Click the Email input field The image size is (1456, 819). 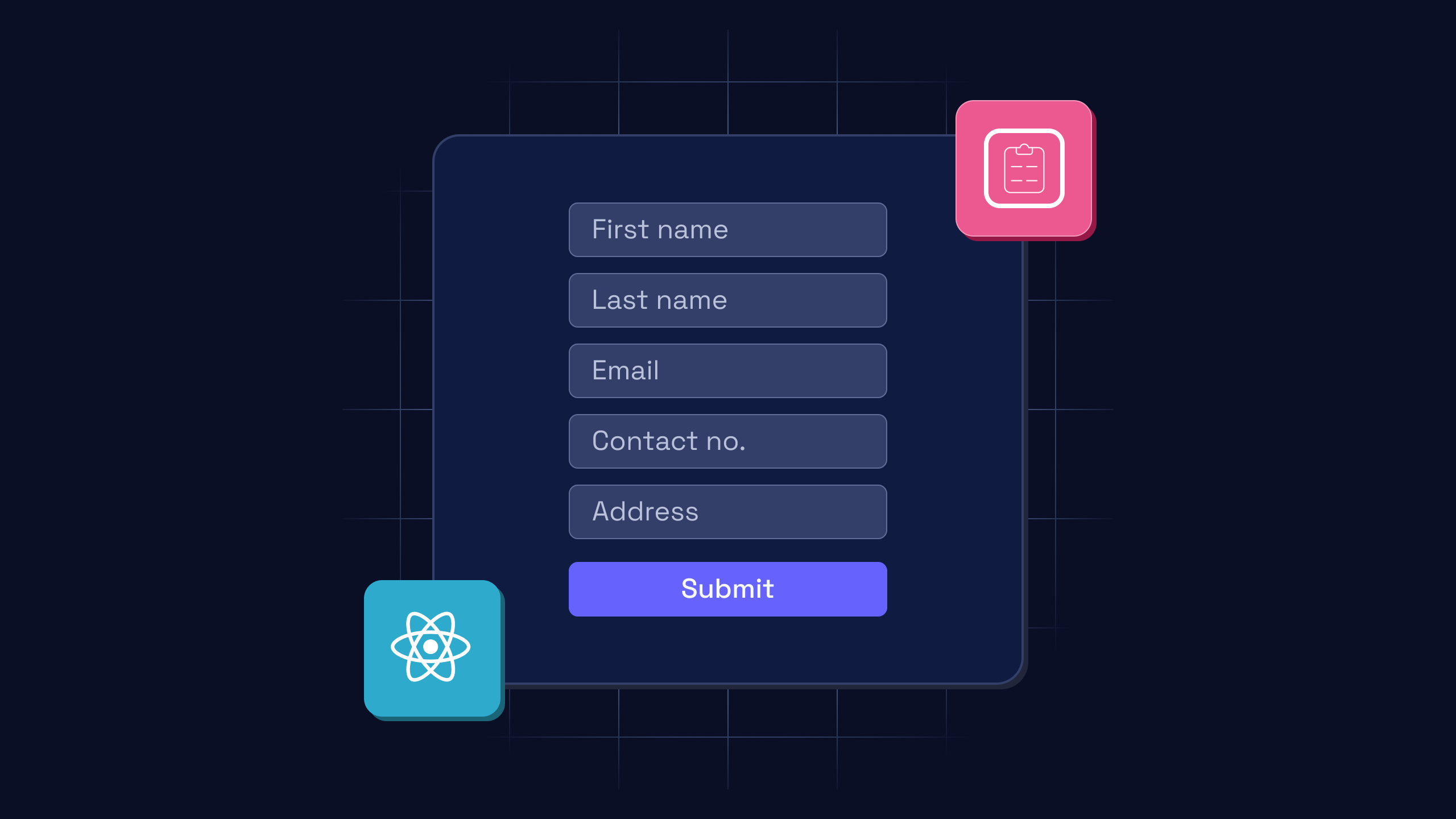pos(728,370)
